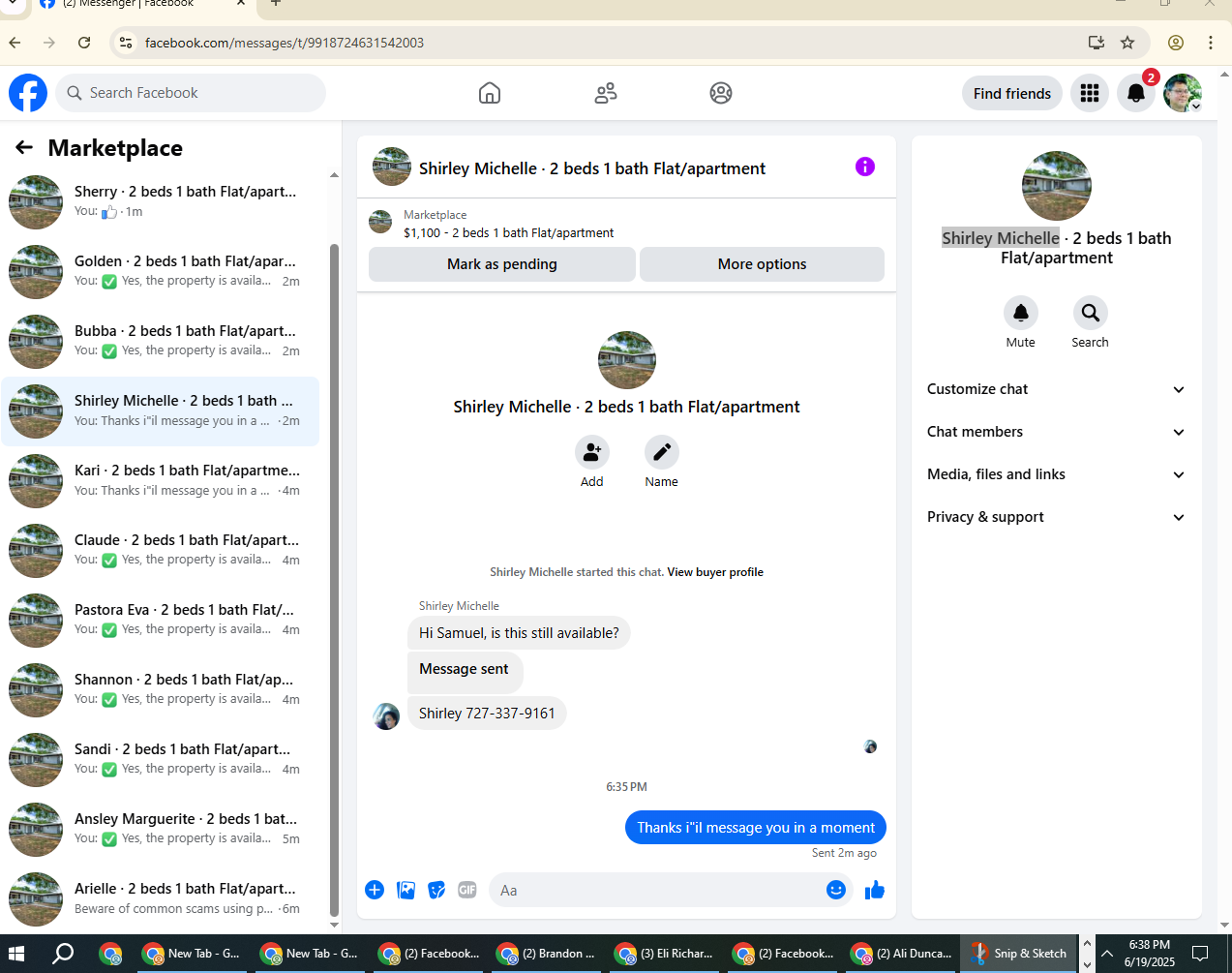1232x973 pixels.
Task: Click Mark as pending button
Action: point(502,264)
